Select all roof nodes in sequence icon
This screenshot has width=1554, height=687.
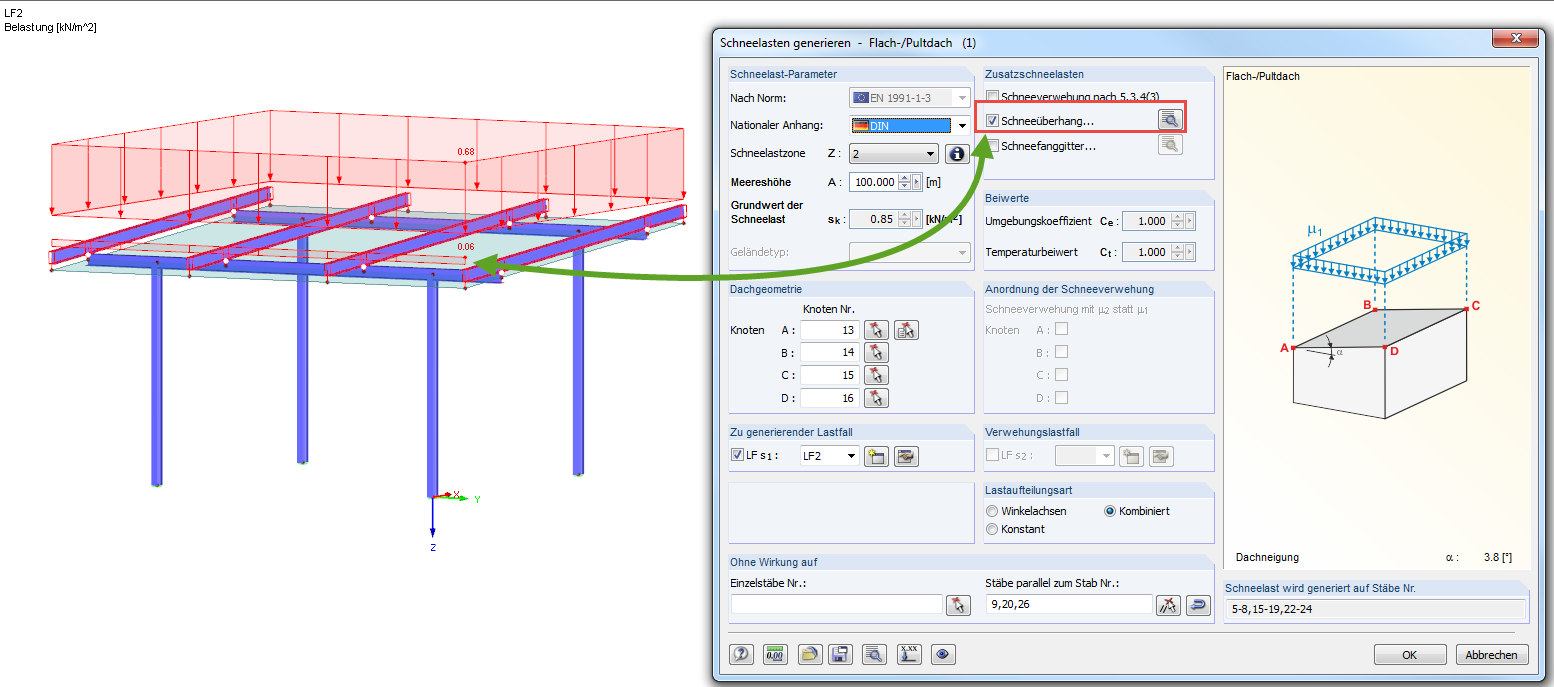coord(906,330)
